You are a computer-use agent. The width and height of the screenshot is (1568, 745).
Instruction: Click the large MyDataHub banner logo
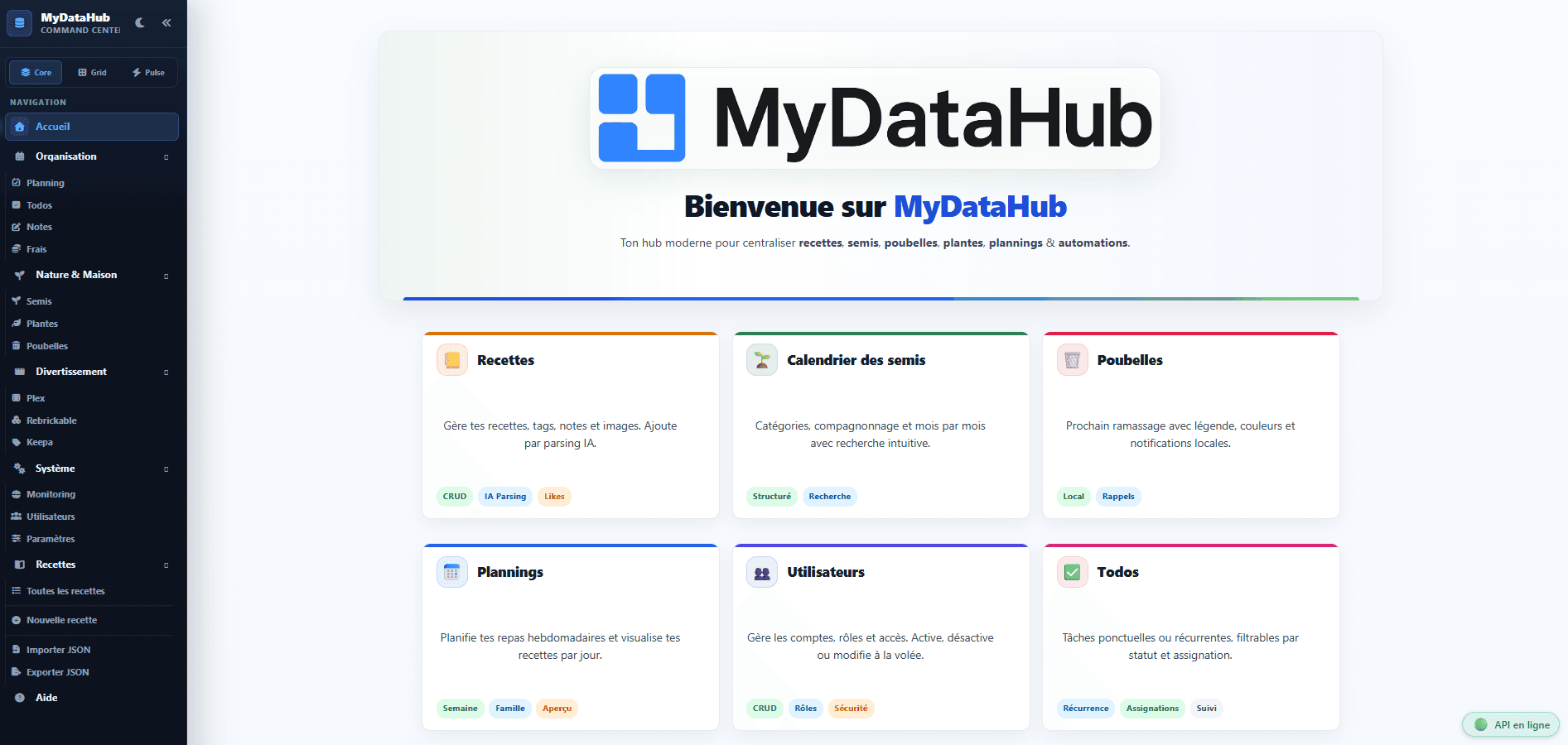(875, 118)
